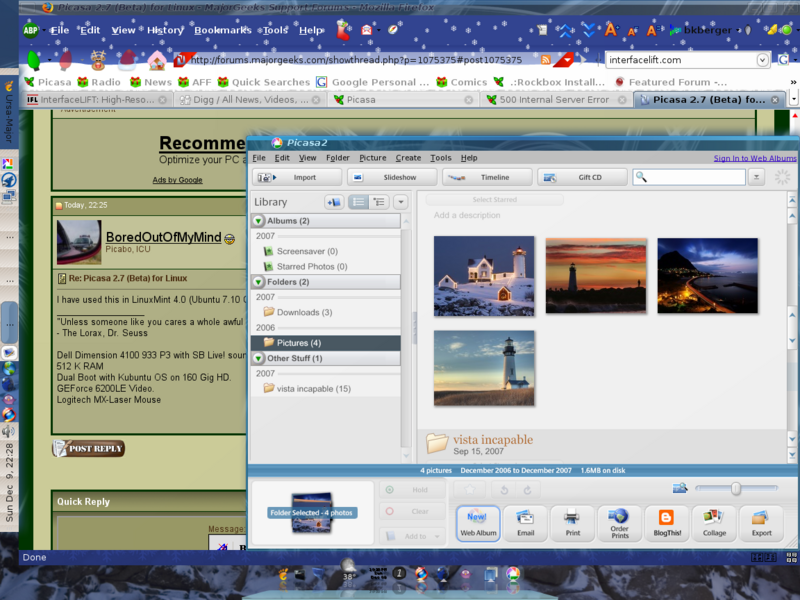
Task: Make a Collage from the folder
Action: (x=714, y=522)
